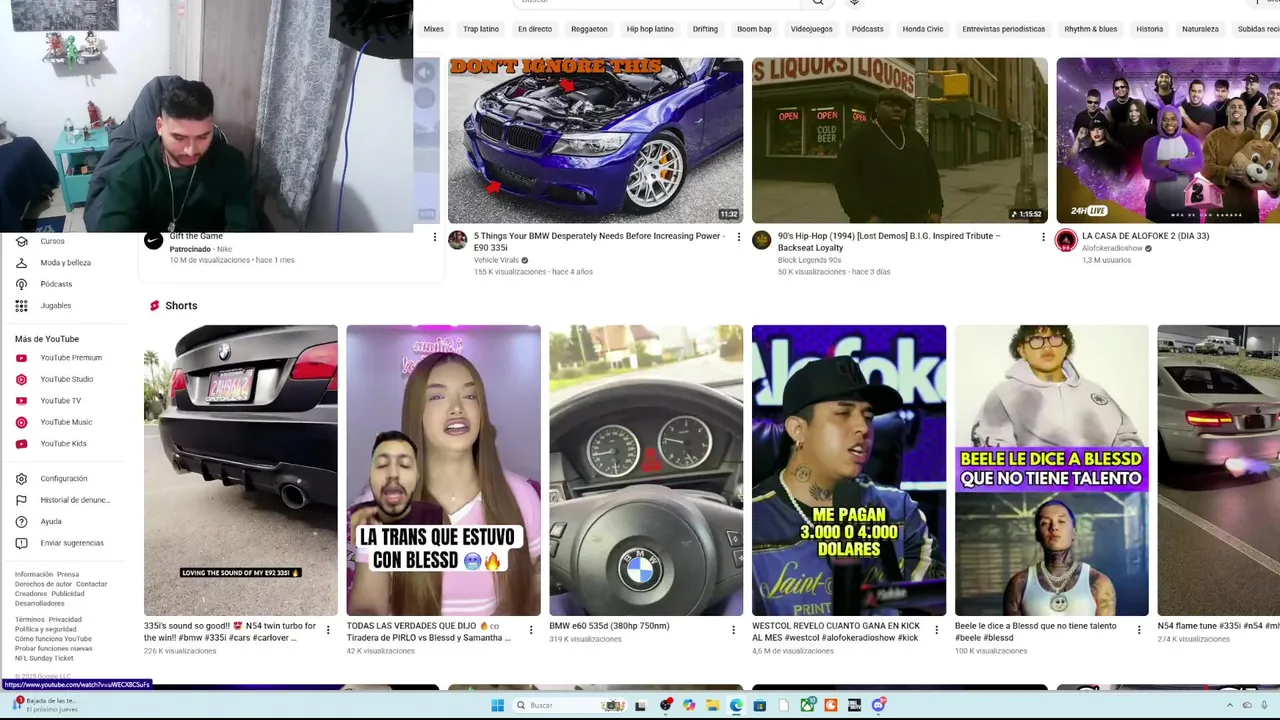Click the voice search microphone icon
1280x720 pixels.
(854, 2)
